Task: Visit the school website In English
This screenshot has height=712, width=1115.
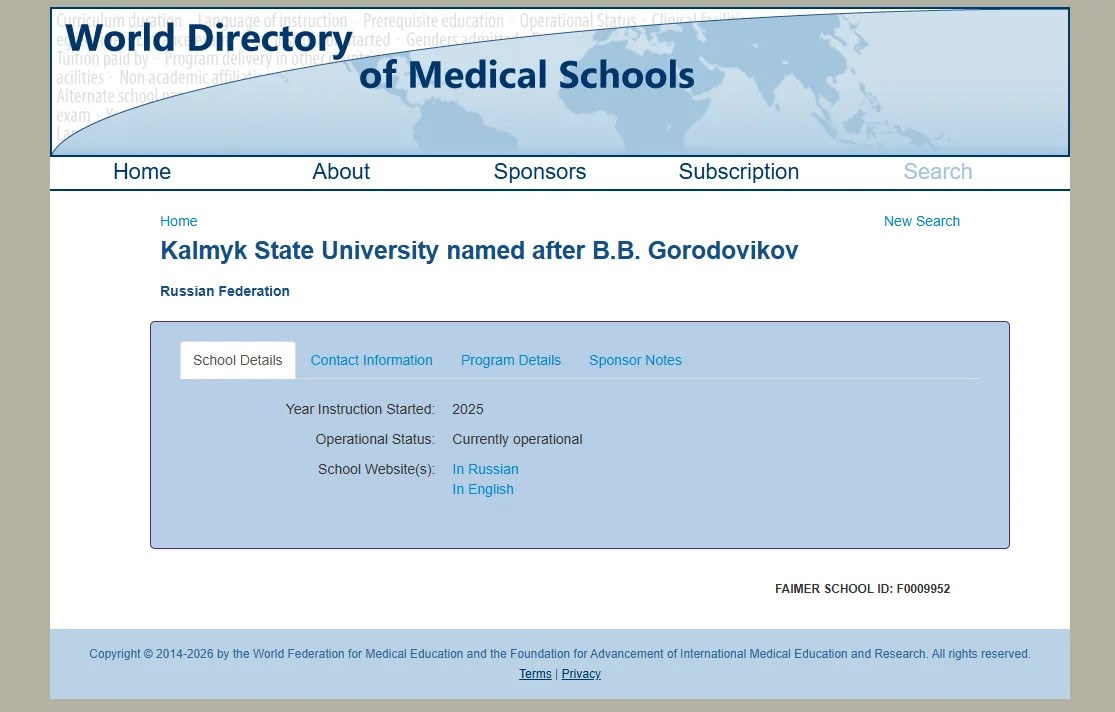Action: pos(483,489)
